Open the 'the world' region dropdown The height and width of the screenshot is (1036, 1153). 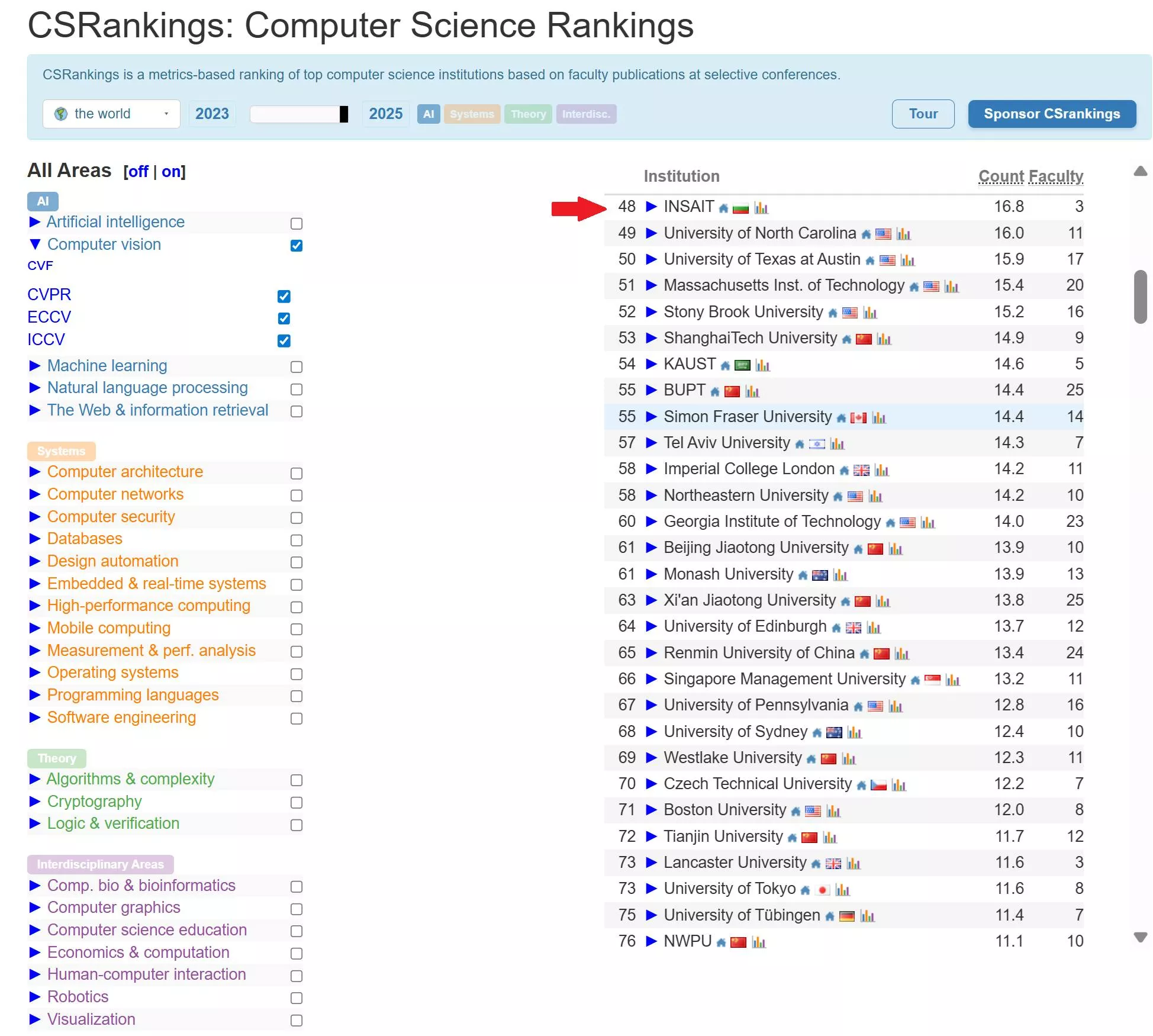[x=111, y=114]
